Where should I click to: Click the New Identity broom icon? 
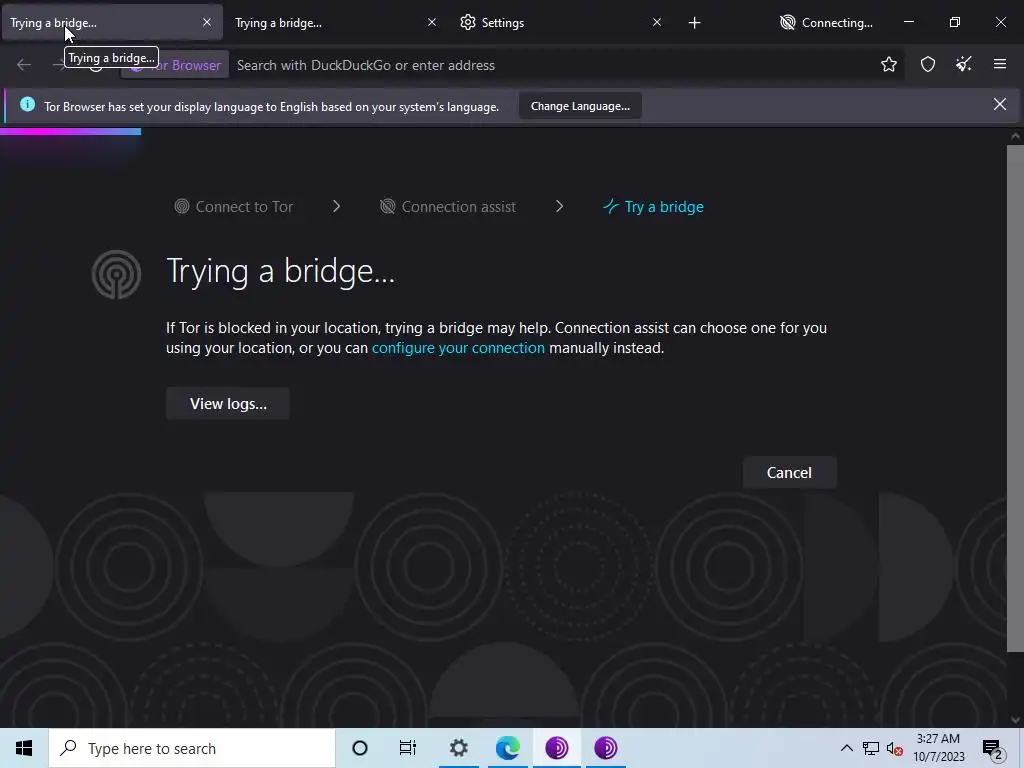pyautogui.click(x=963, y=65)
